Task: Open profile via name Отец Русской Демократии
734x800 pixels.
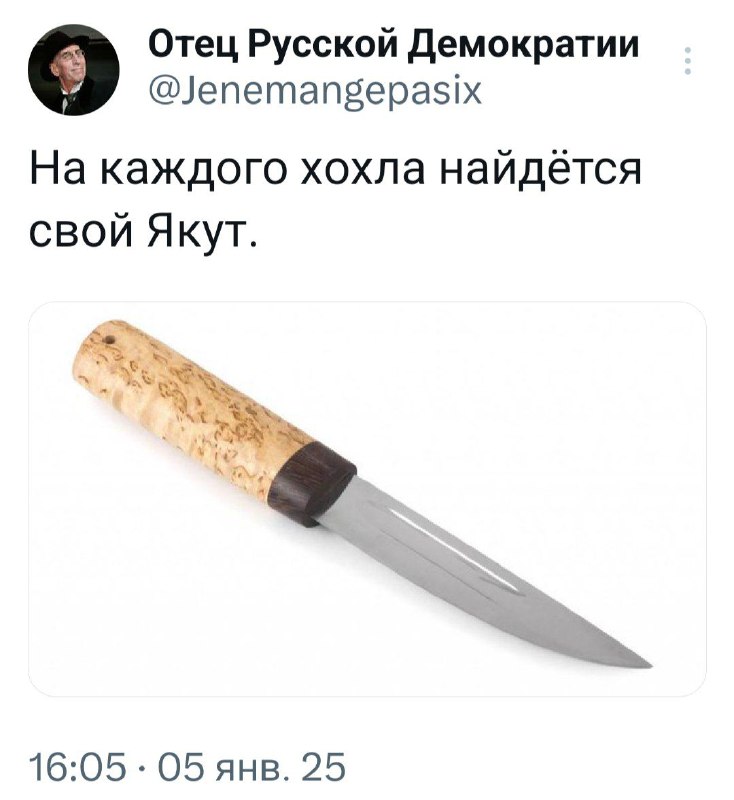Action: click(x=393, y=44)
